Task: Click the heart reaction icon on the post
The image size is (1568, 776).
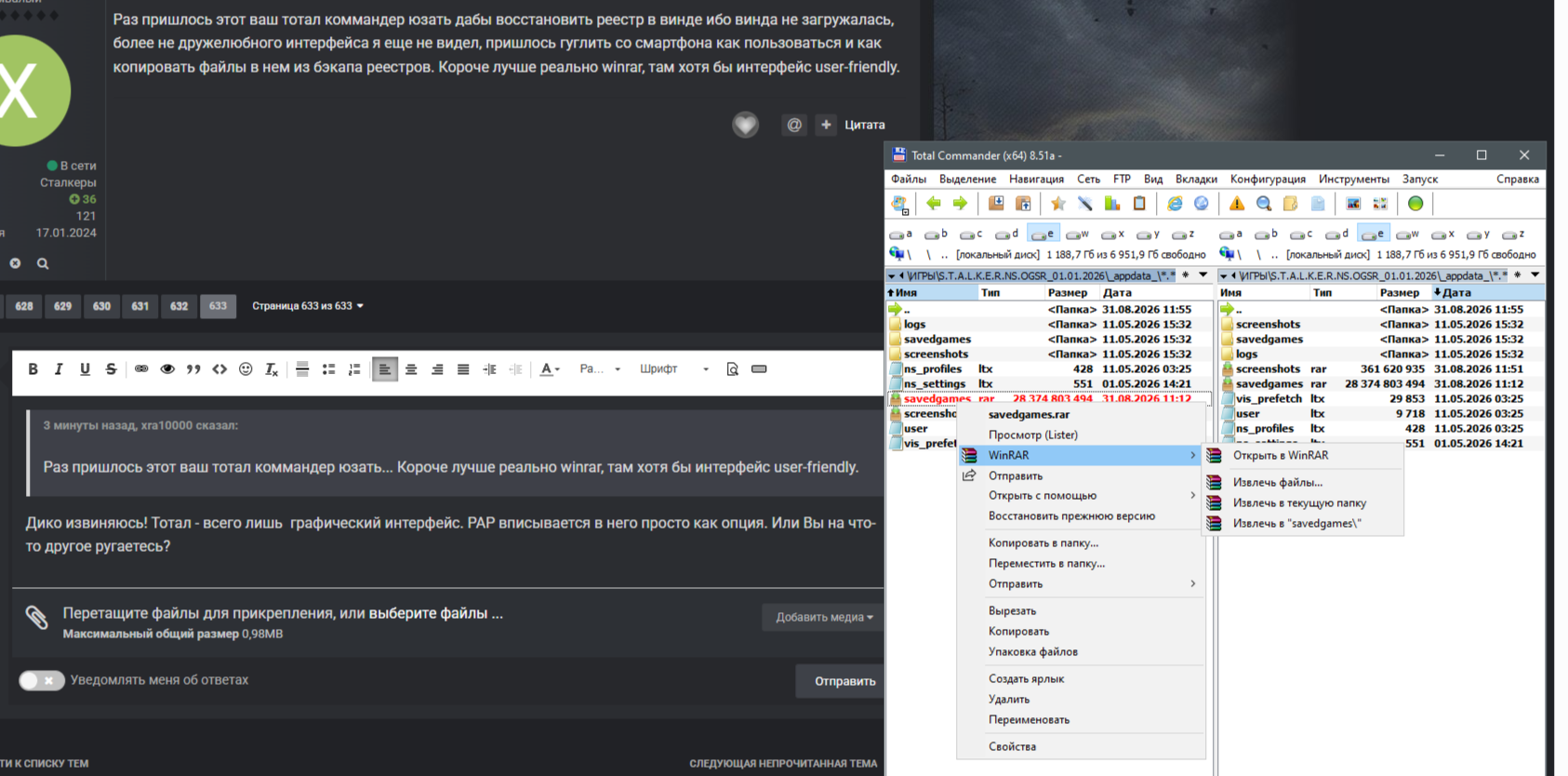Action: 745,125
